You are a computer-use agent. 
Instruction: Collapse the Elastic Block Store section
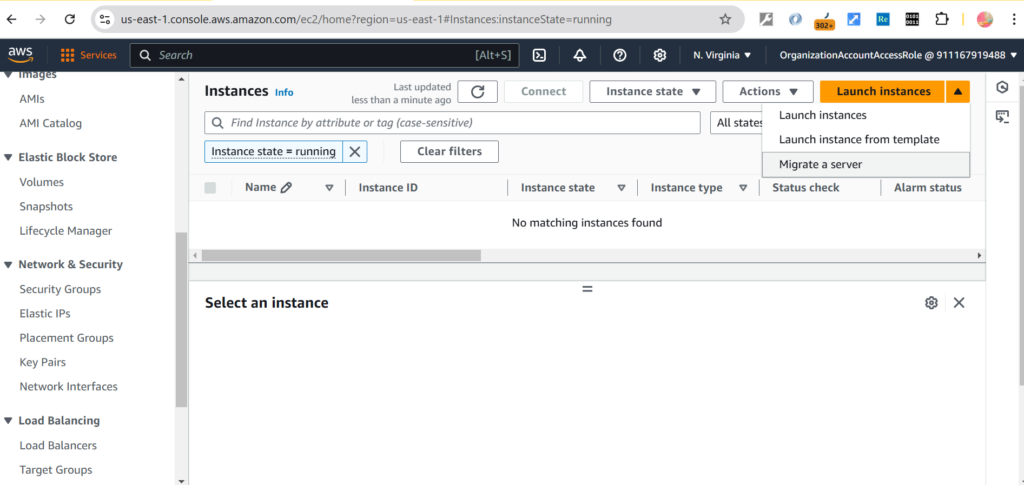(x=9, y=158)
